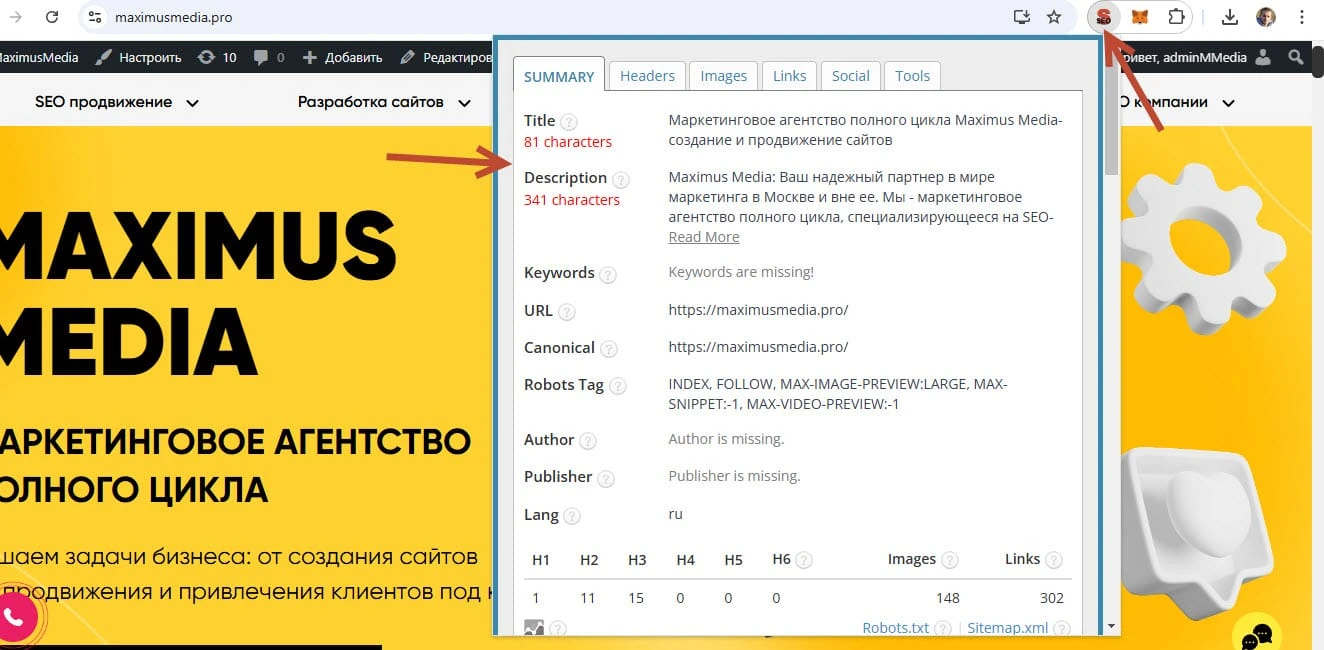This screenshot has height=650, width=1324.
Task: Click the help icon next to Lang
Action: 572,516
